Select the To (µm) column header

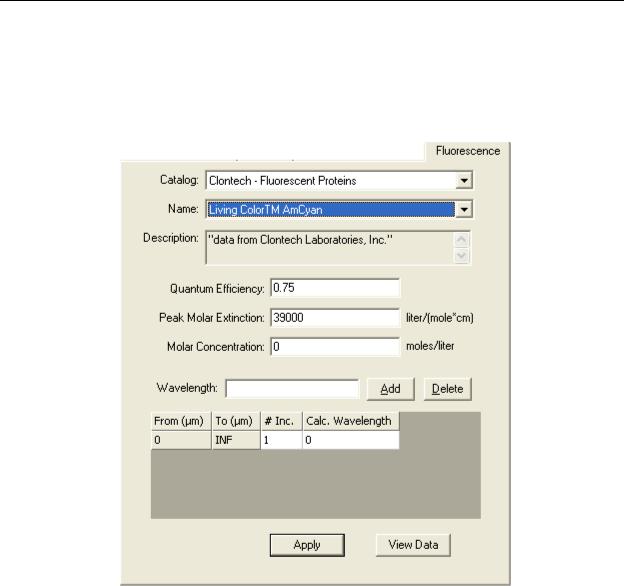click(x=236, y=421)
